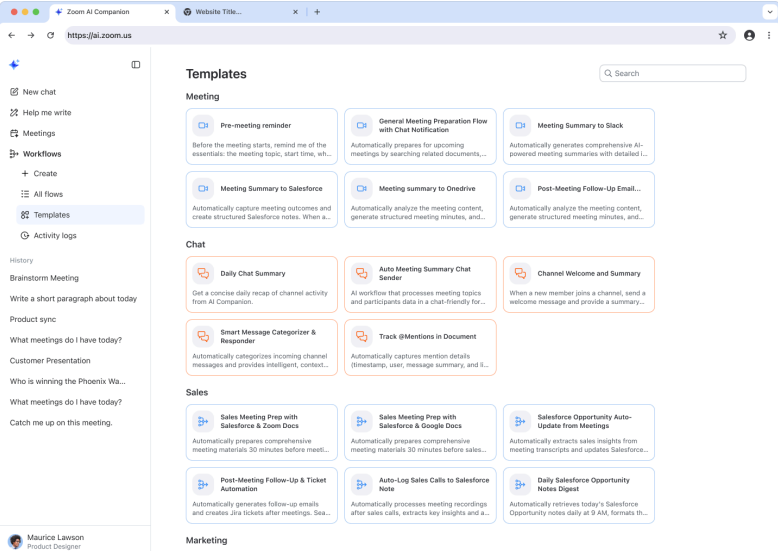This screenshot has width=778, height=551.
Task: Open the Chrome profile avatar icon
Action: point(749,35)
